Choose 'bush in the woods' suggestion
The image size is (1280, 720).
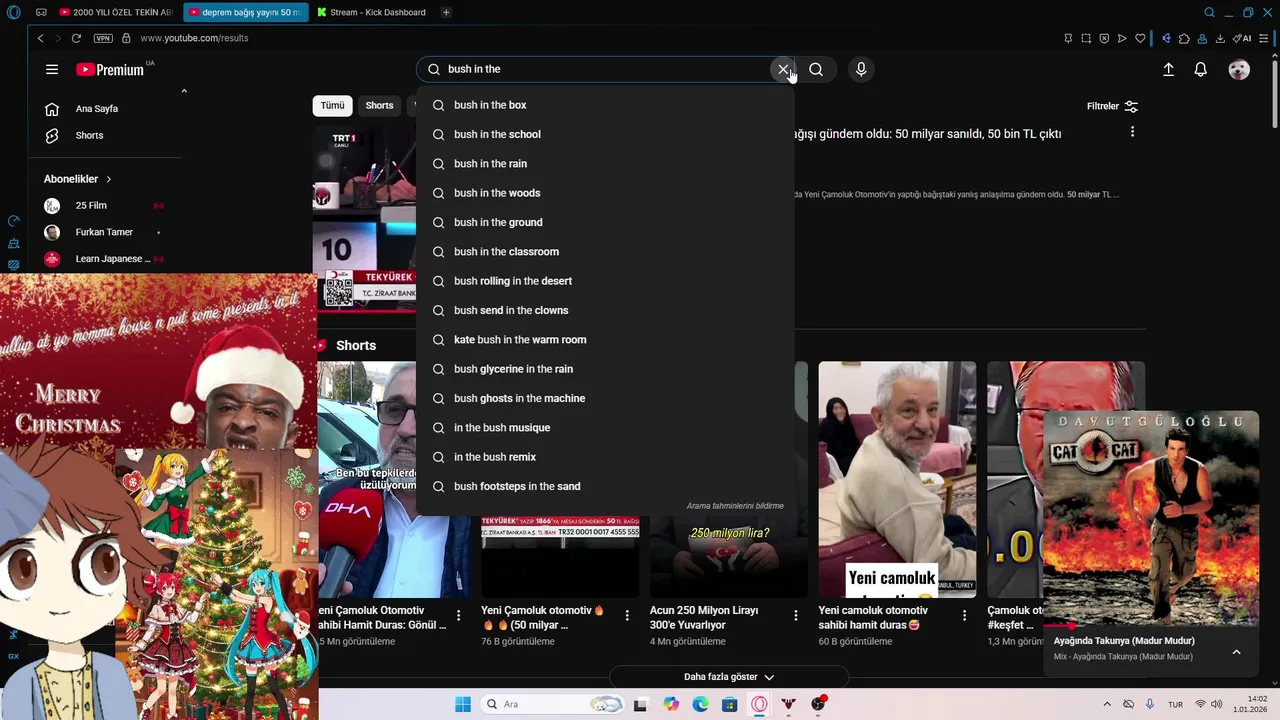(x=605, y=193)
